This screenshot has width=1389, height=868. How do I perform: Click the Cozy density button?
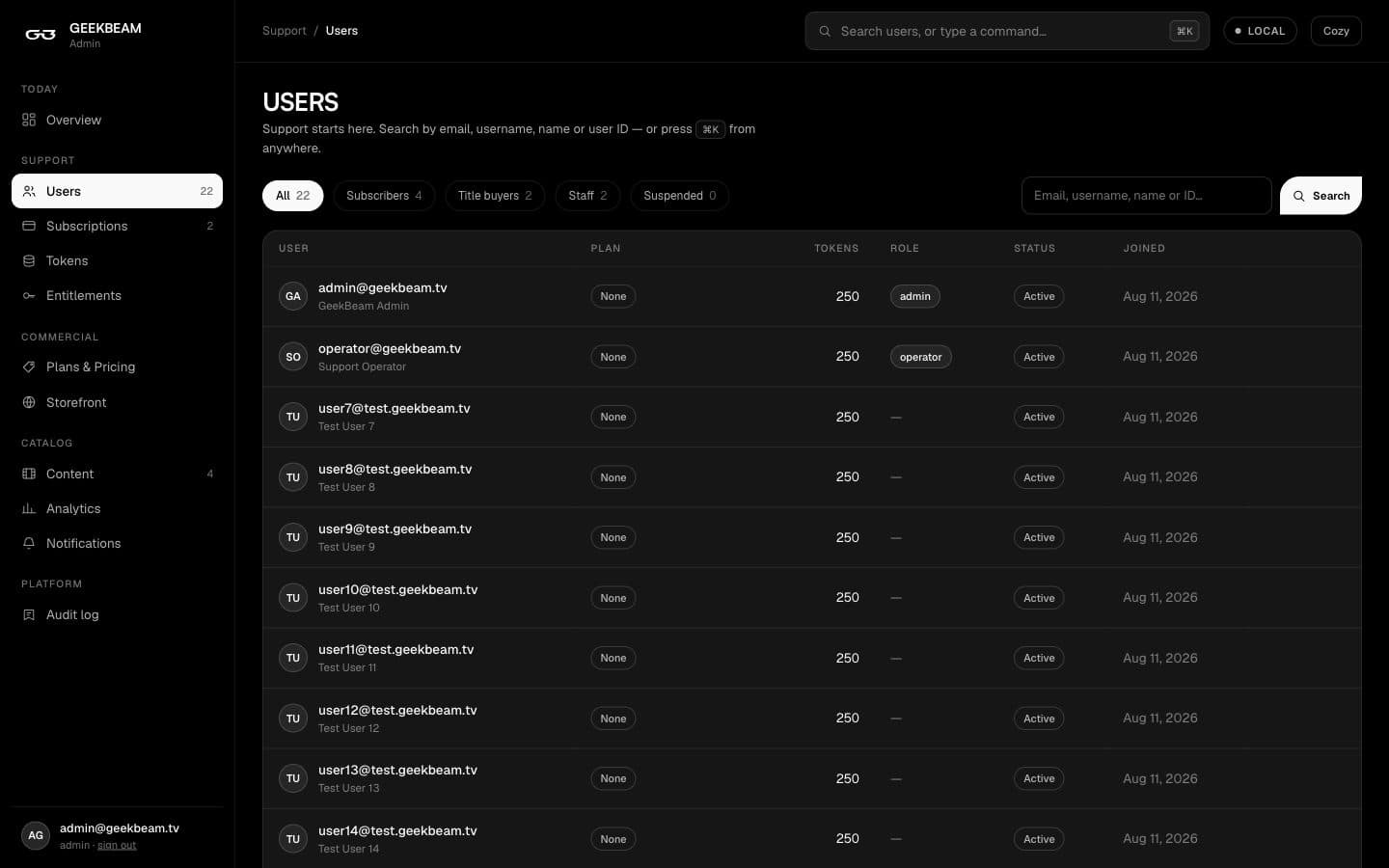tap(1336, 31)
